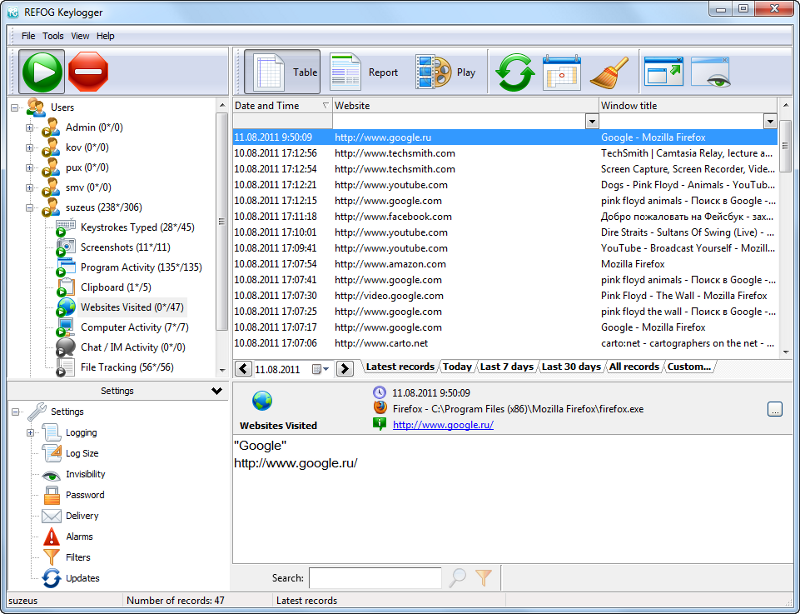Click the red Stop monitoring button
This screenshot has height=614, width=800.
88,72
